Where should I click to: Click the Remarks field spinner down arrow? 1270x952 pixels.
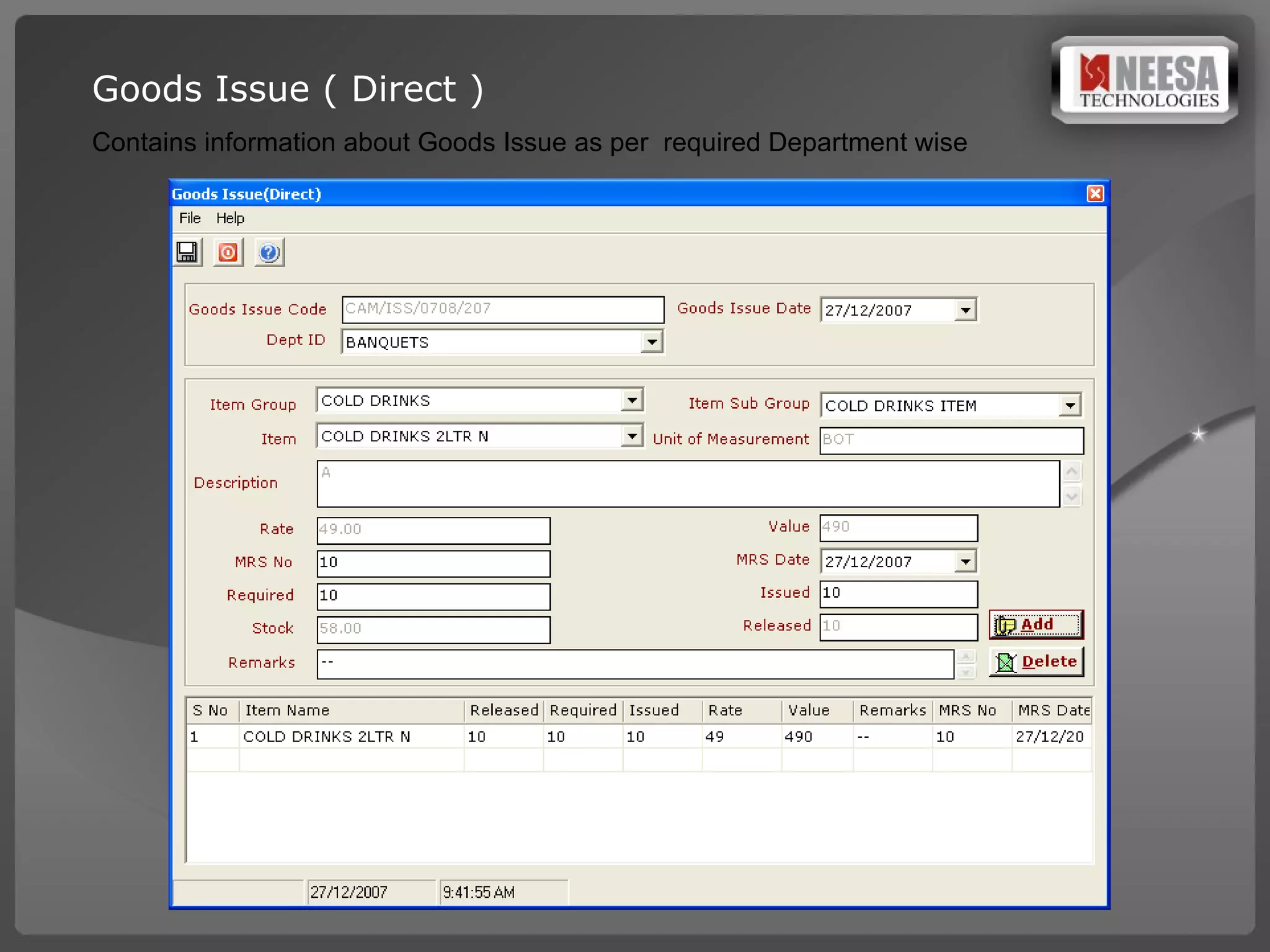click(x=966, y=672)
